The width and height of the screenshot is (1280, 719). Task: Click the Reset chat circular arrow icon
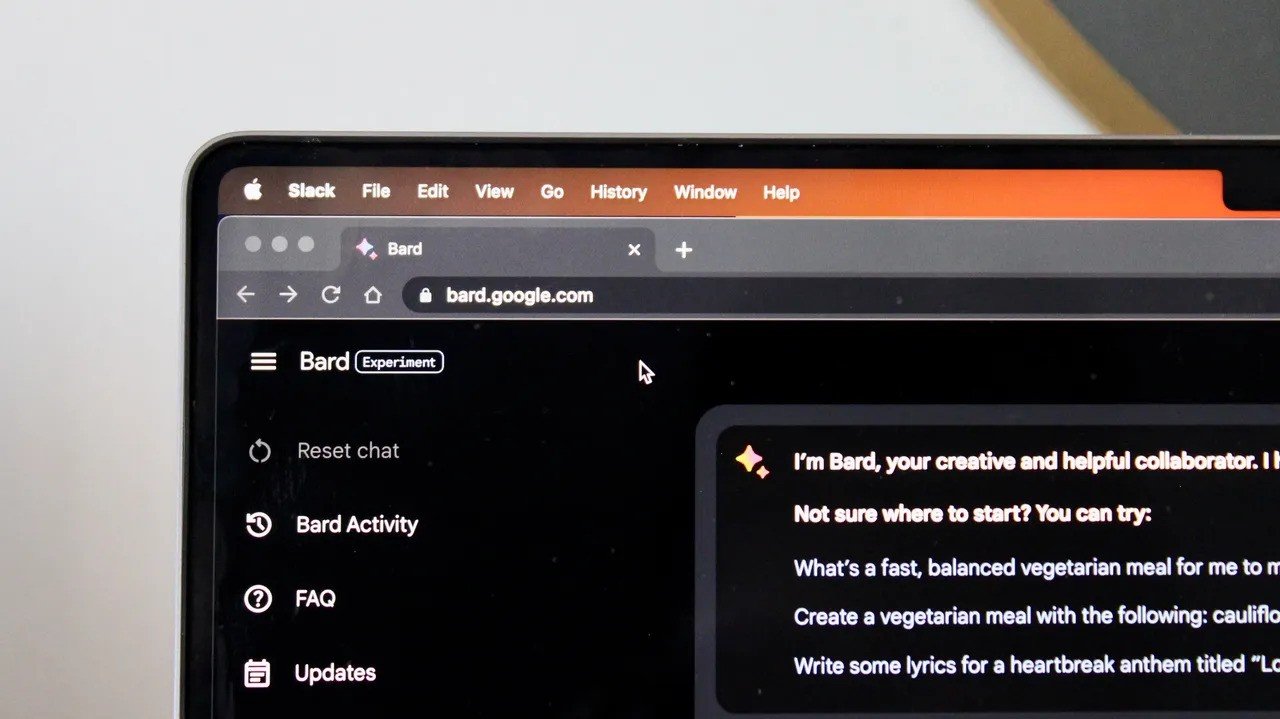260,451
